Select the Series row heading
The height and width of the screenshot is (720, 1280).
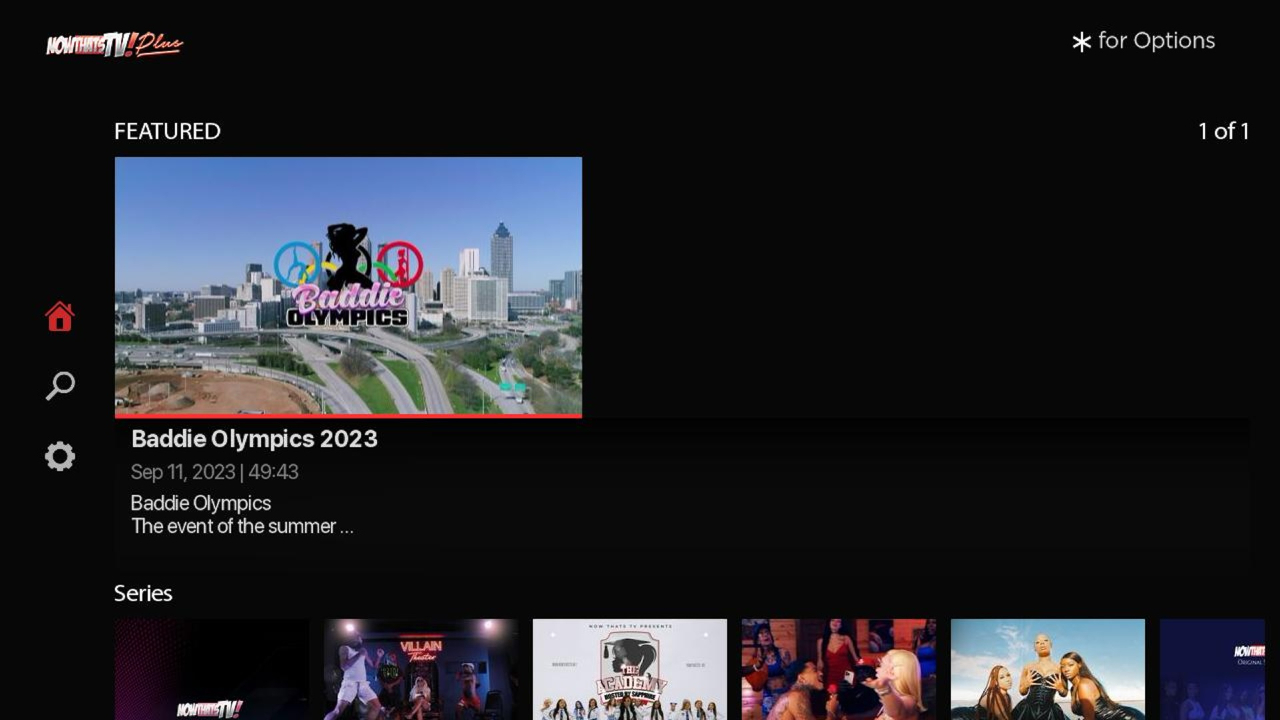pyautogui.click(x=143, y=593)
